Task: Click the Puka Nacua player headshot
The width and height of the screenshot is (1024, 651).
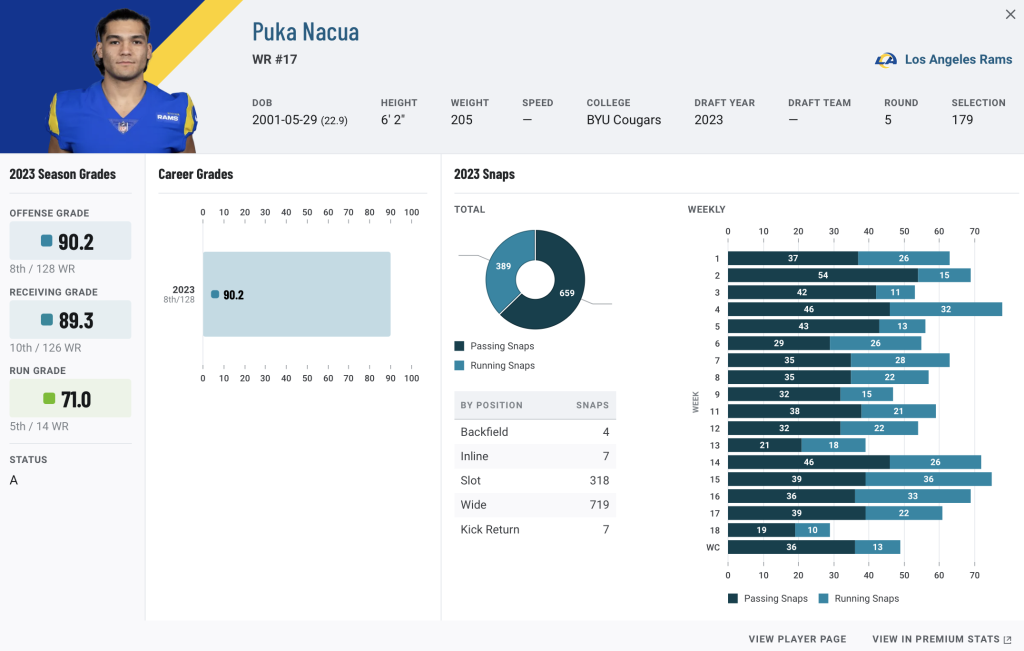Action: 122,80
